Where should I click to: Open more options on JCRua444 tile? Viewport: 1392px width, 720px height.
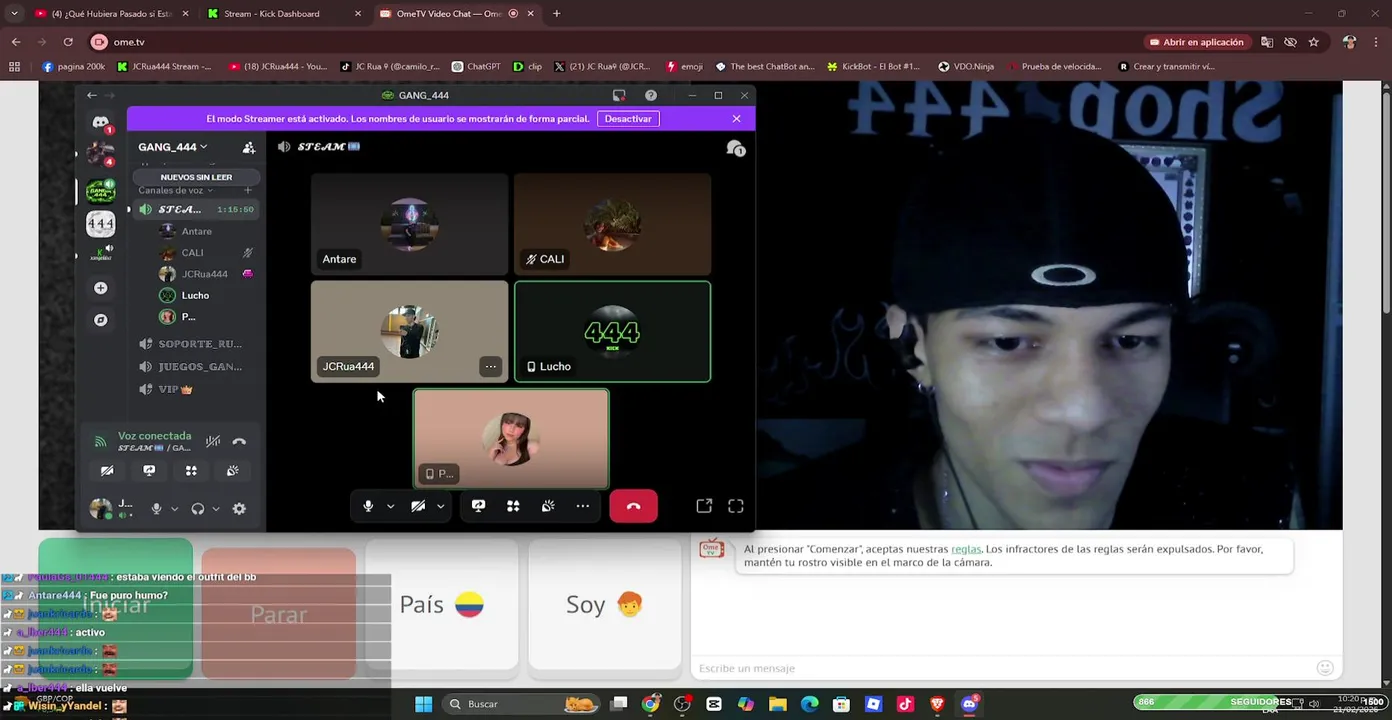[x=490, y=366]
